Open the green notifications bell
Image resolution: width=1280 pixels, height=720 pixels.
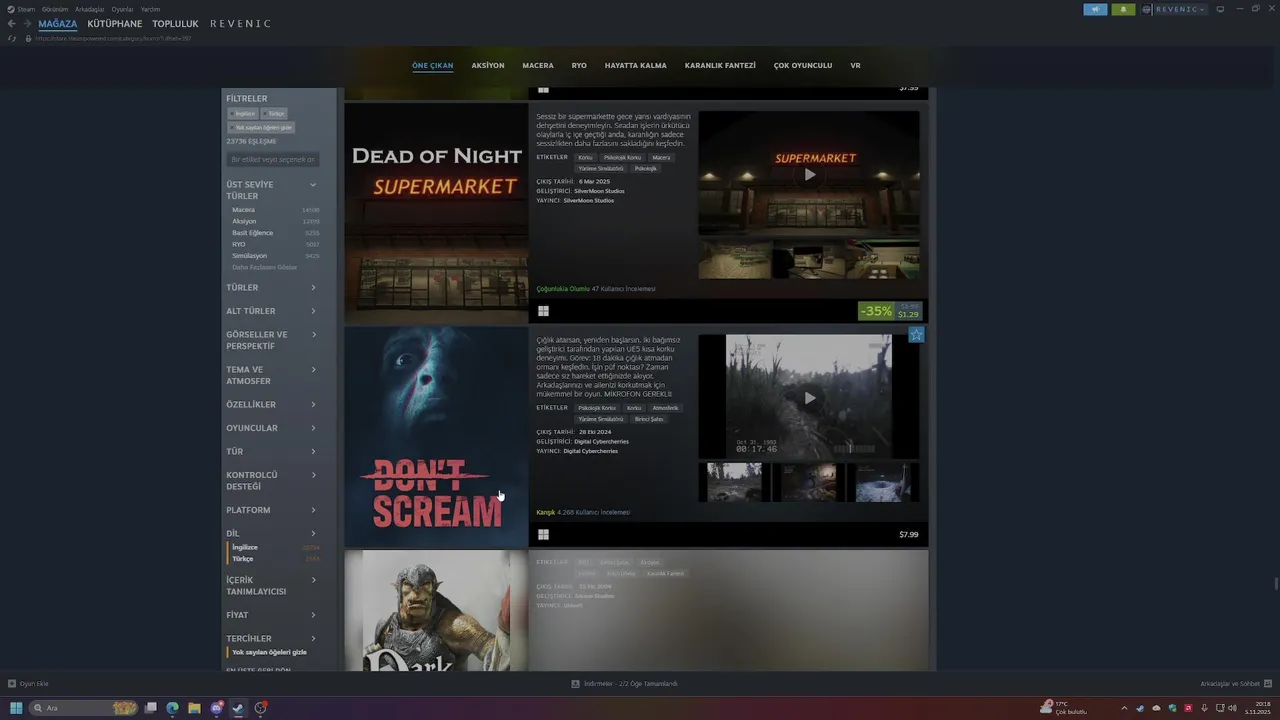(1123, 9)
